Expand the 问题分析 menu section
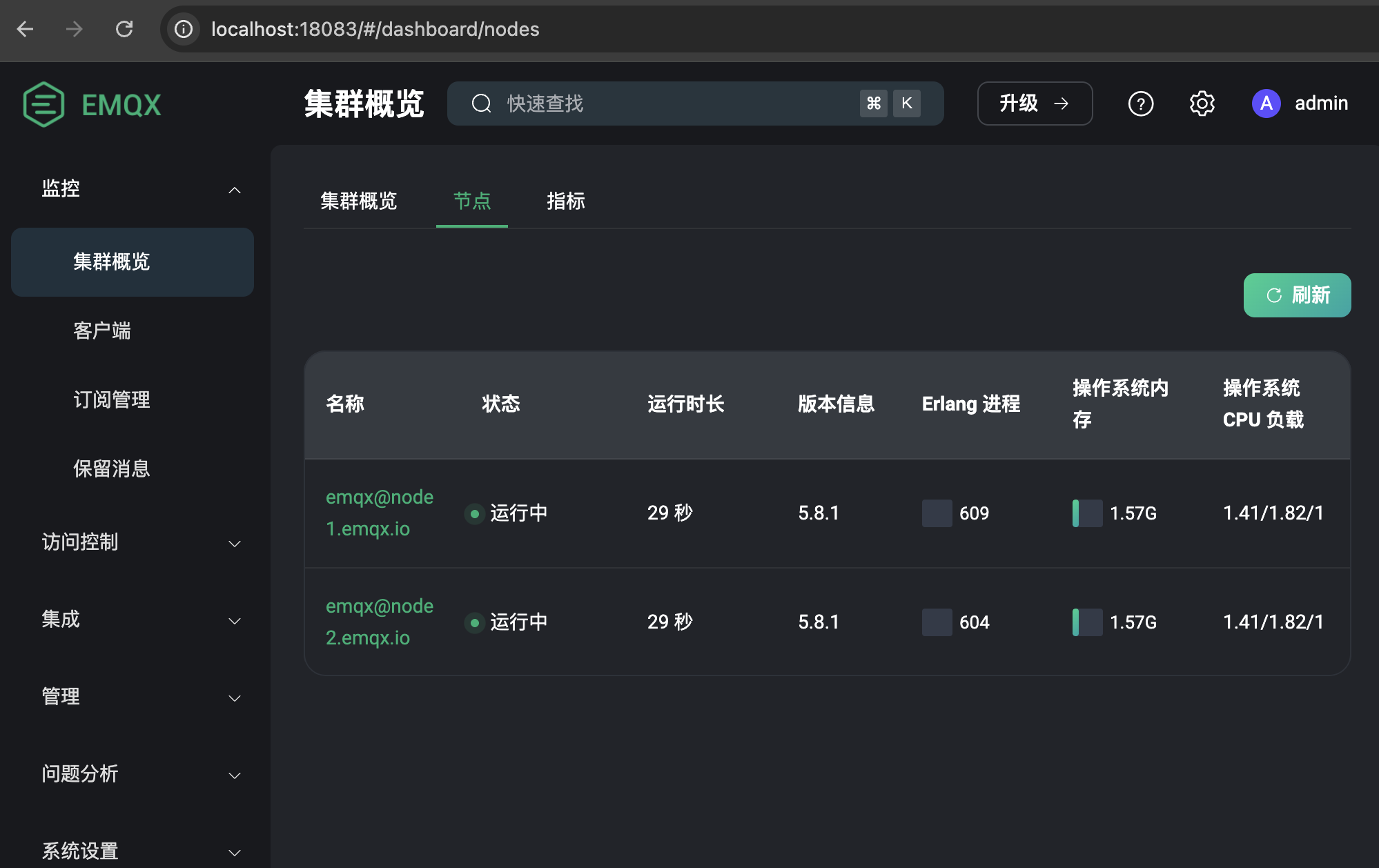Viewport: 1379px width, 868px height. tap(133, 774)
